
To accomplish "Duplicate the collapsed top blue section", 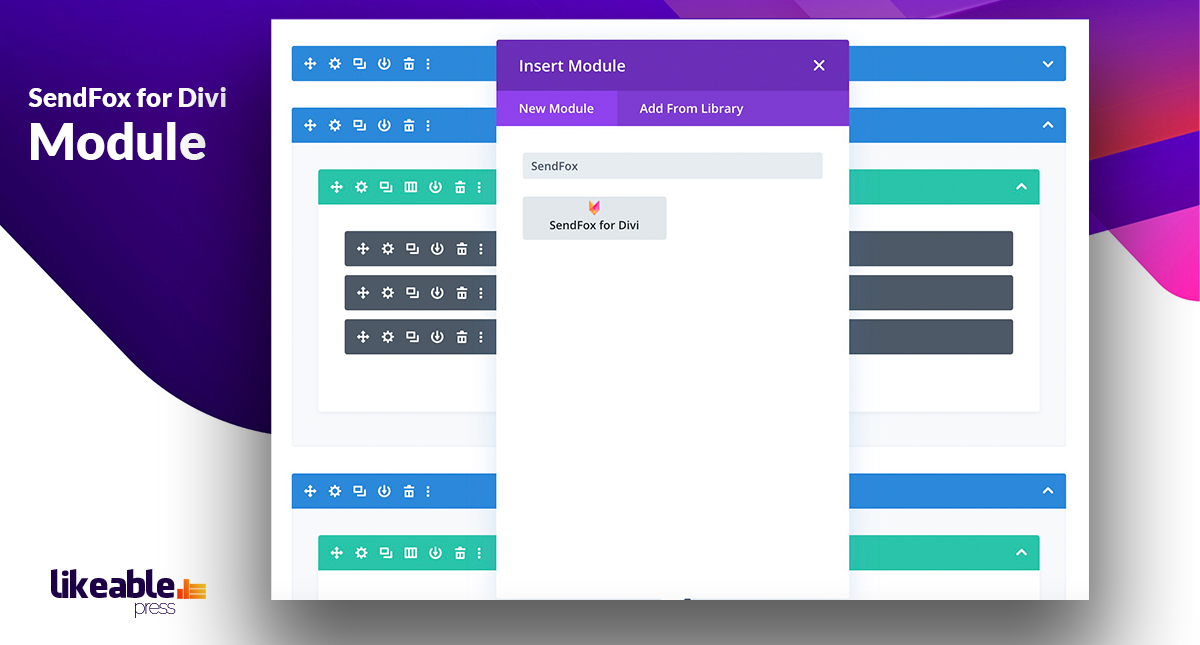I will pos(359,64).
